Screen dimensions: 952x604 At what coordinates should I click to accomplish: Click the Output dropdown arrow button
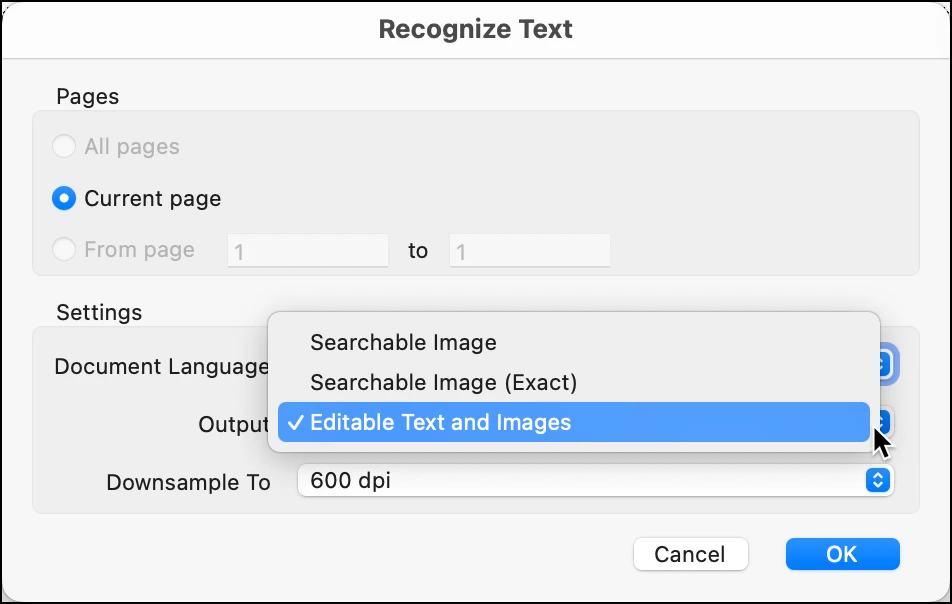[x=886, y=420]
